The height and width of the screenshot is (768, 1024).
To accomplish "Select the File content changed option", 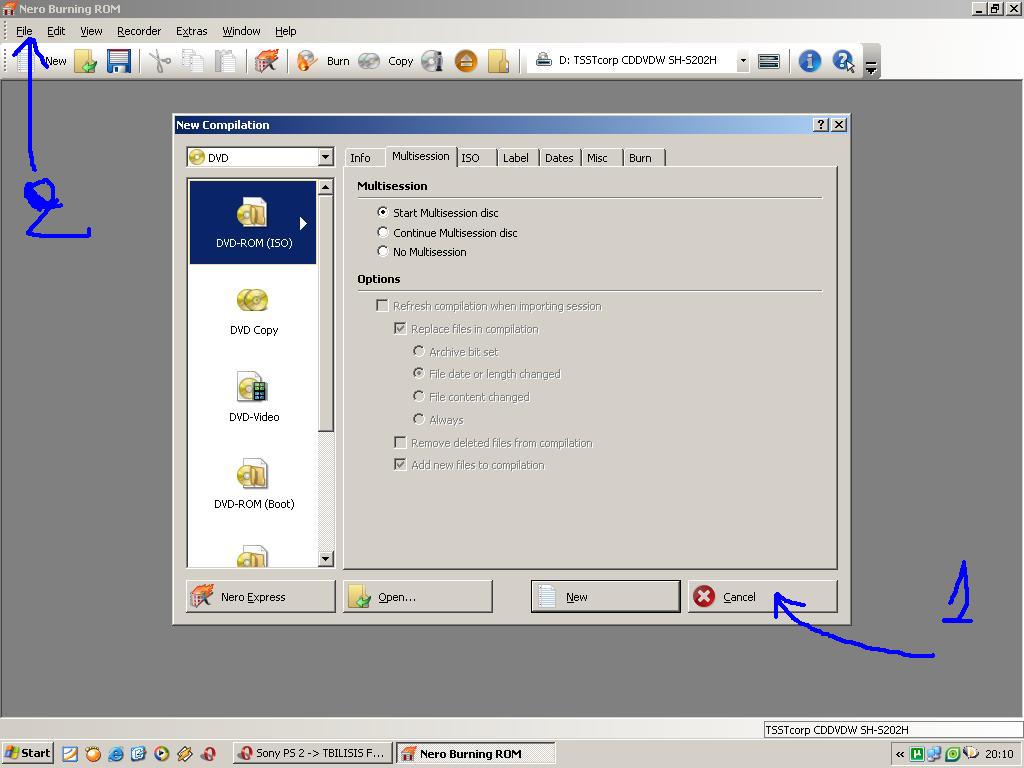I will [x=419, y=396].
